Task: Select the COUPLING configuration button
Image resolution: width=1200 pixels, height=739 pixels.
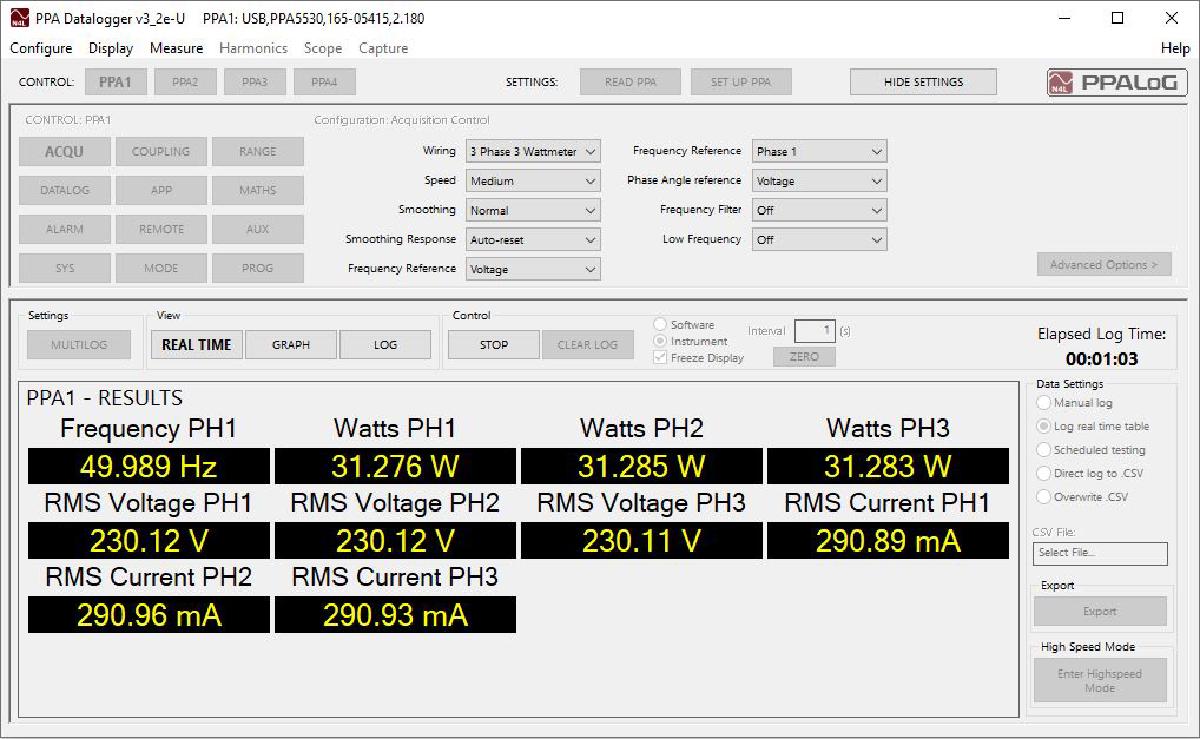Action: click(161, 151)
